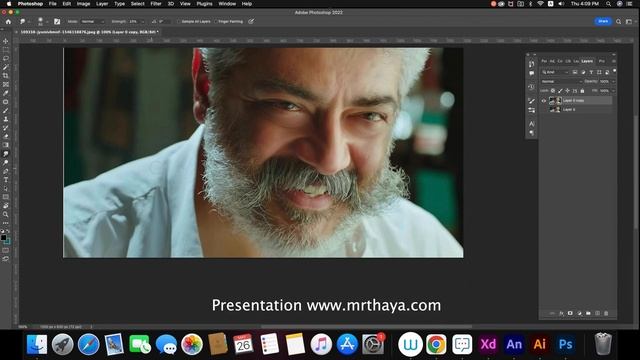Create a new group folder in Layers panel
Viewport: 640px width, 360px height.
coord(588,313)
